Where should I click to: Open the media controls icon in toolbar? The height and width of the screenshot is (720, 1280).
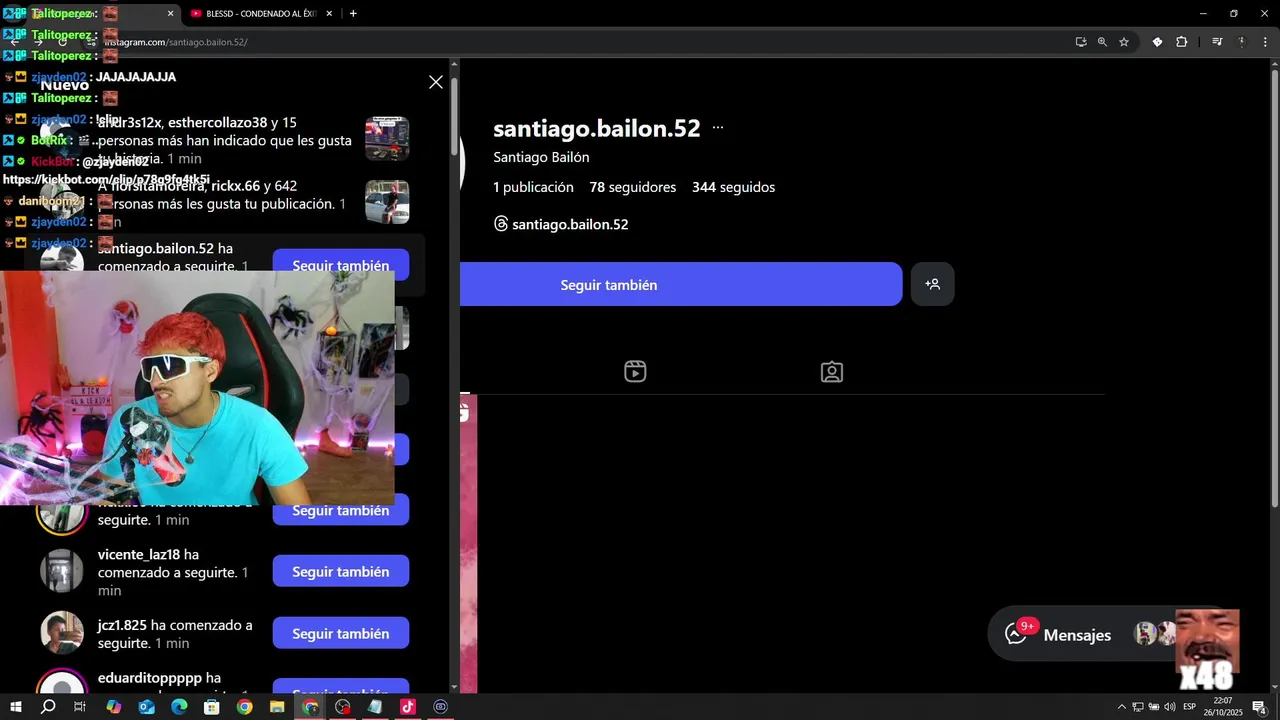click(1217, 42)
